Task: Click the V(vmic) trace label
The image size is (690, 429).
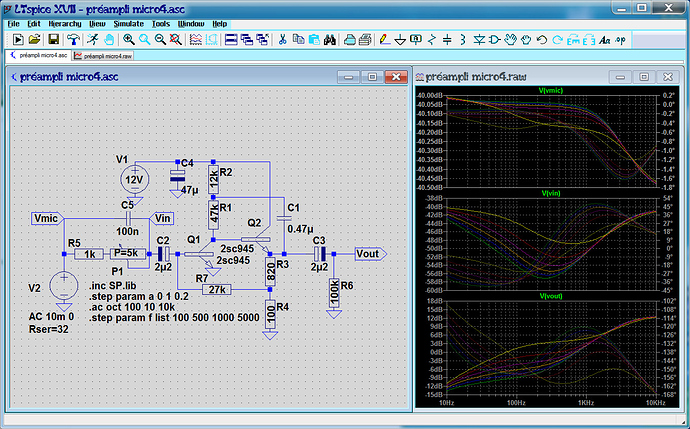Action: coord(551,91)
